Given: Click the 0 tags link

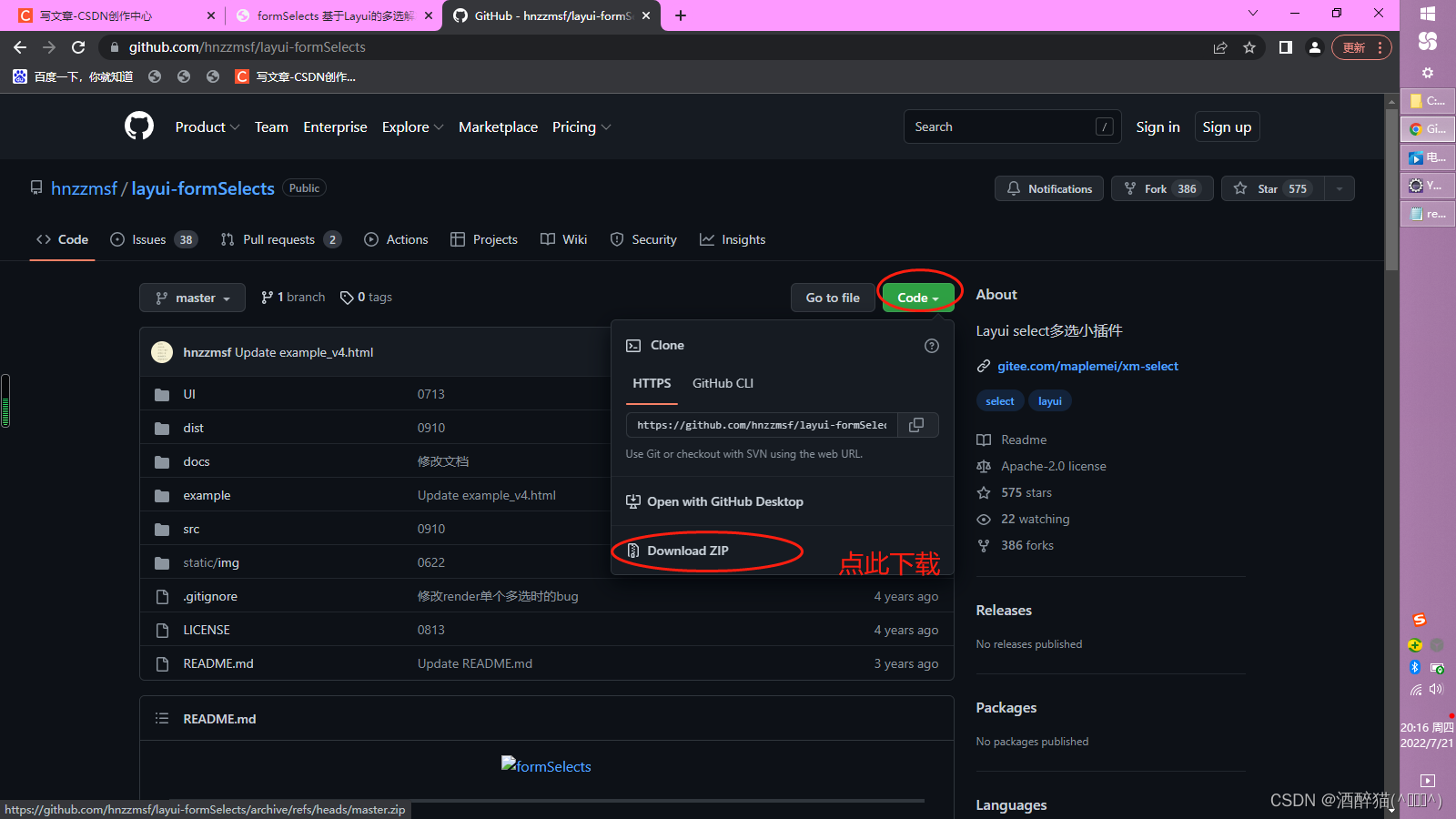Looking at the screenshot, I should tap(366, 298).
